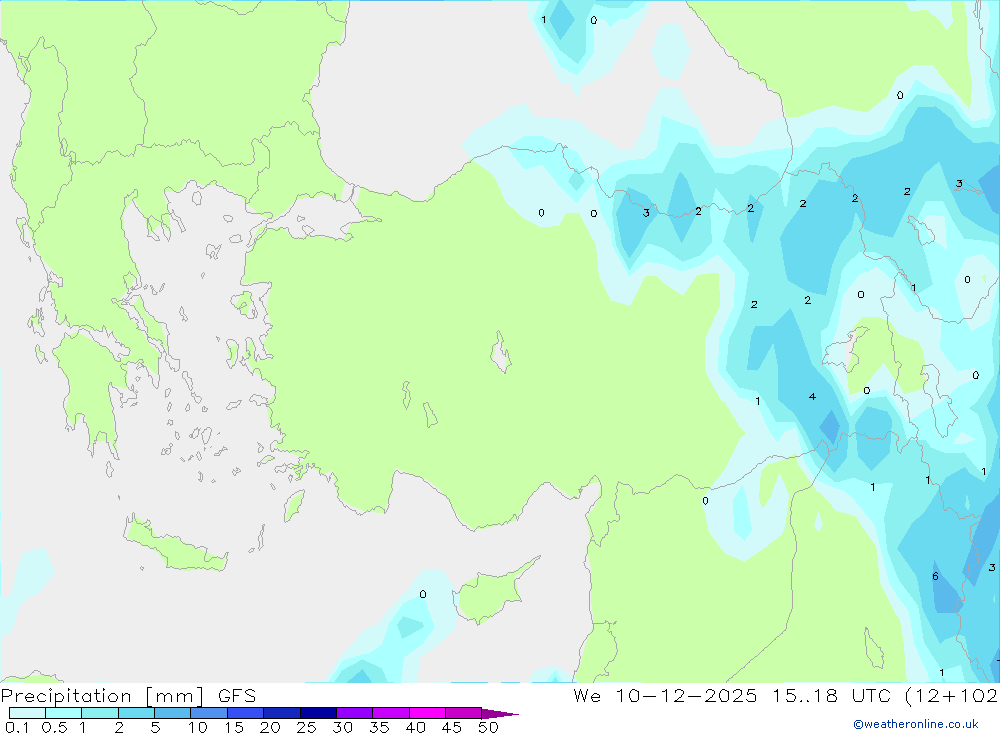Click the value '0' west of Cyprus
1000x733 pixels.
[x=423, y=595]
